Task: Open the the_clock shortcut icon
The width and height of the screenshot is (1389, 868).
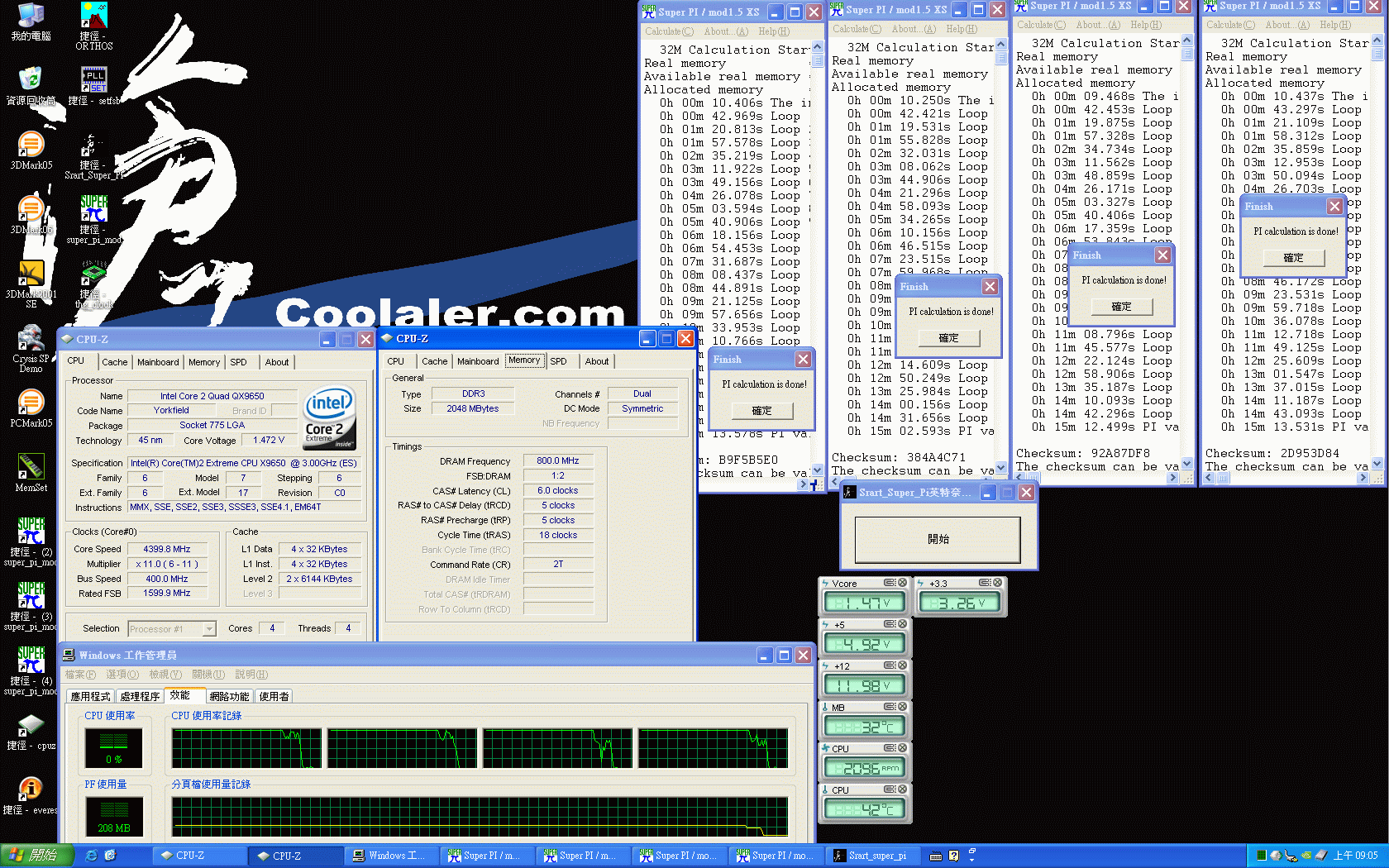Action: point(94,284)
